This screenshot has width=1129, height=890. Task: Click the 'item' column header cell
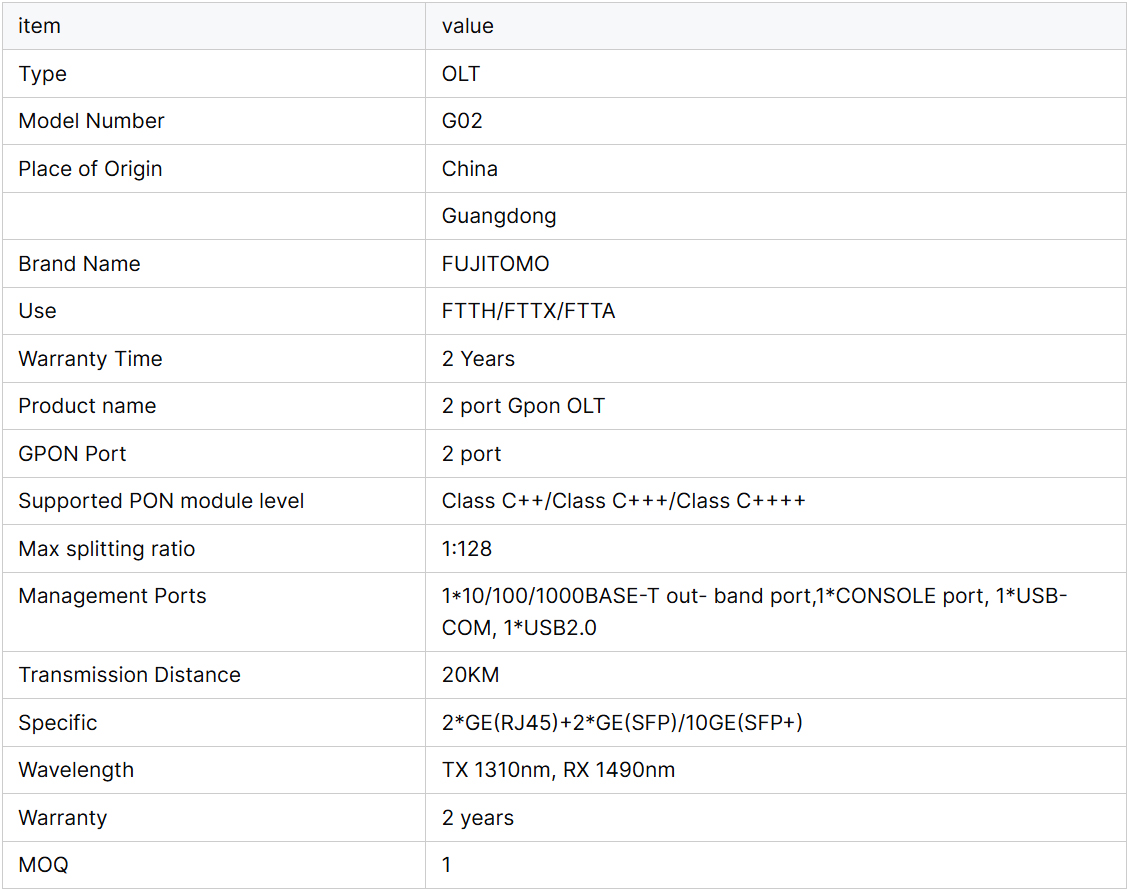point(40,26)
